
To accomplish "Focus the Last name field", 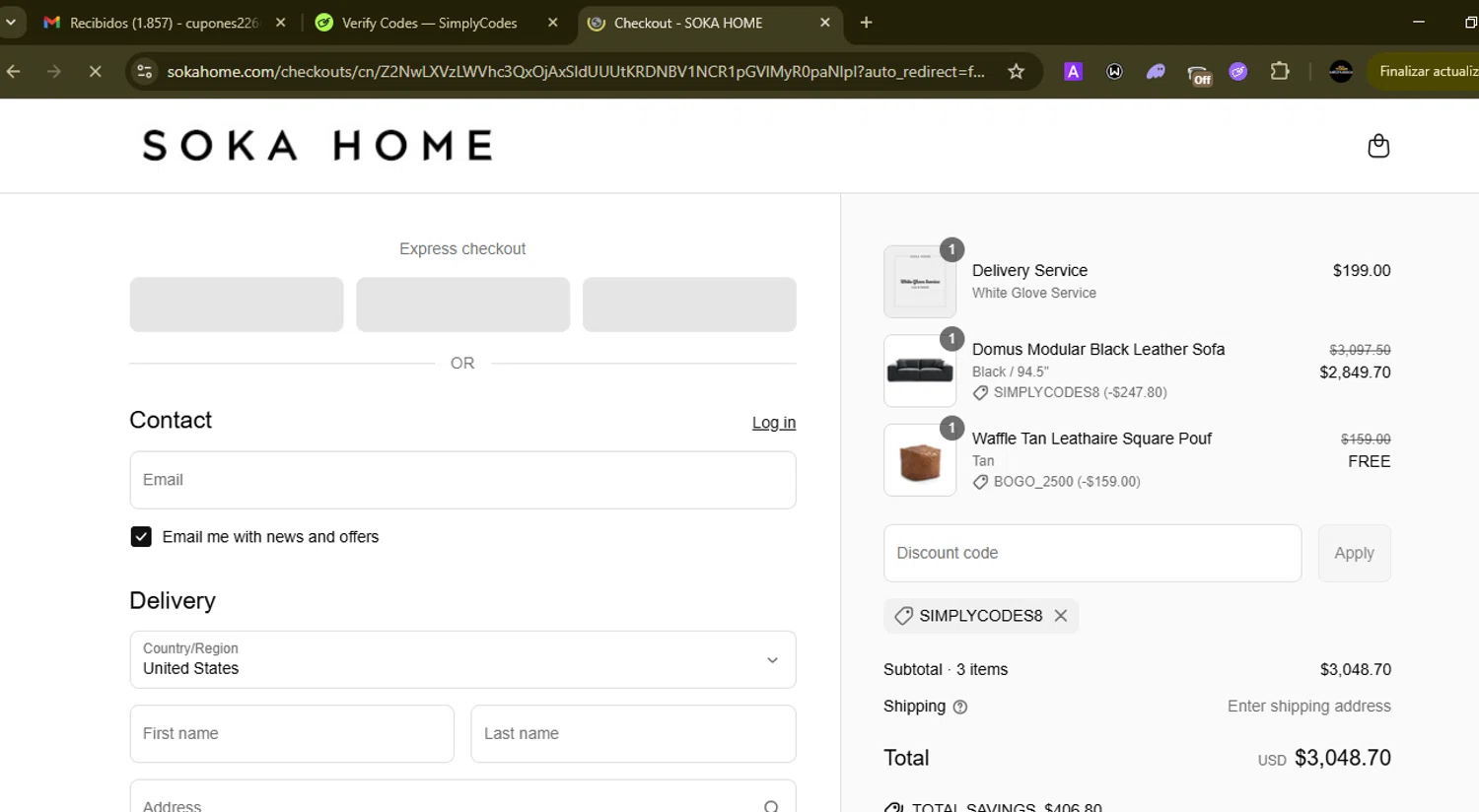I will pos(633,733).
